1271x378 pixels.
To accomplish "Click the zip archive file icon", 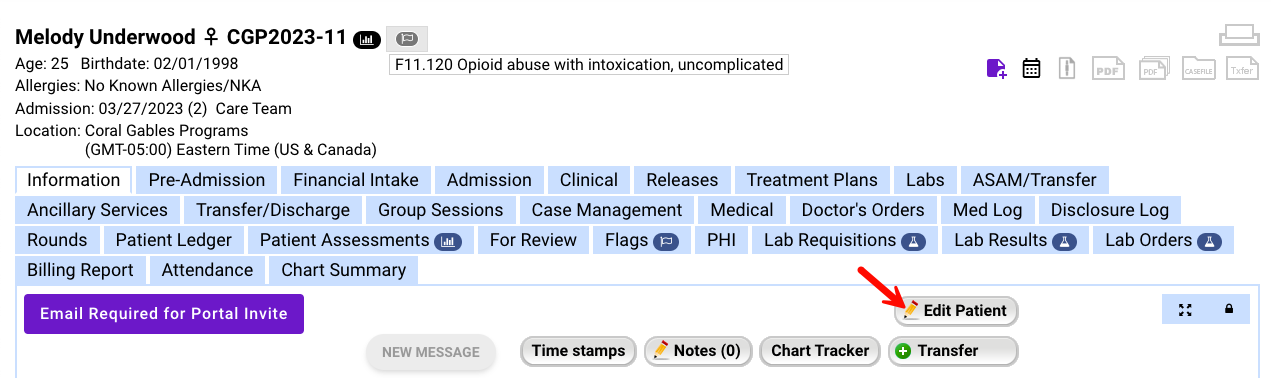I will [1067, 68].
